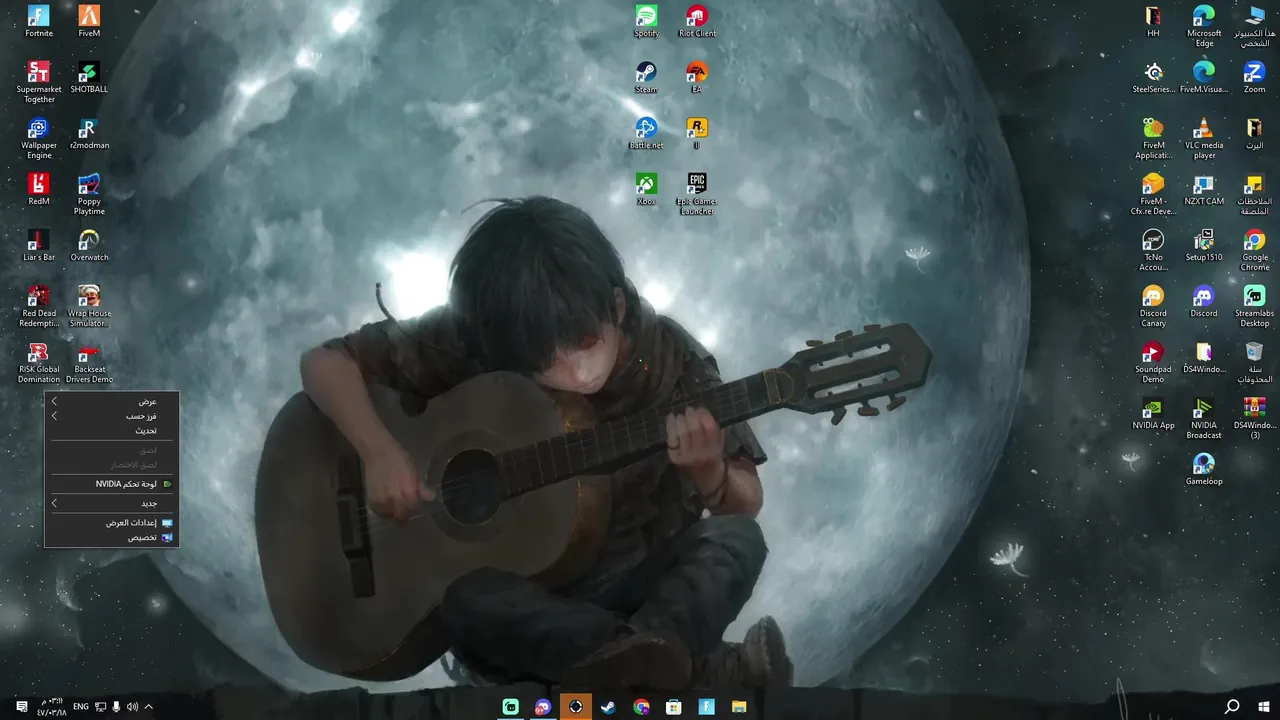This screenshot has height=720, width=1280.
Task: Select the Recycle Bin (سلة المحذوفات) icon
Action: pyautogui.click(x=1254, y=362)
